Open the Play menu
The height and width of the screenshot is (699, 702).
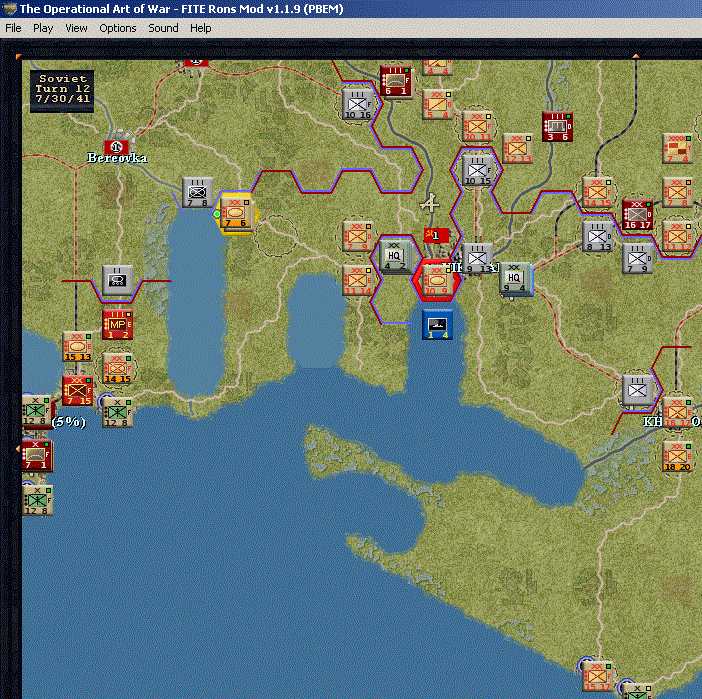43,28
